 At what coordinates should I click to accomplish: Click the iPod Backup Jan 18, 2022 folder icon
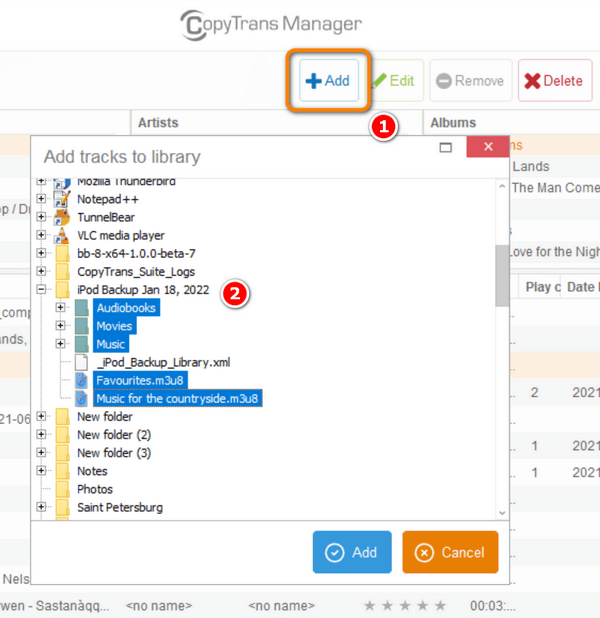tap(62, 290)
